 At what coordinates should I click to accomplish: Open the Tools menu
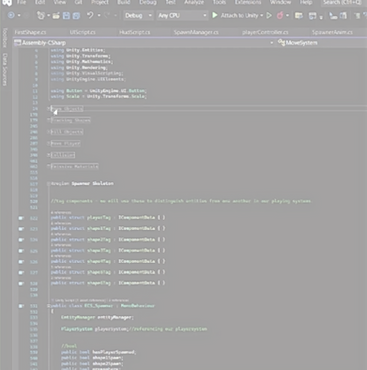[219, 2]
